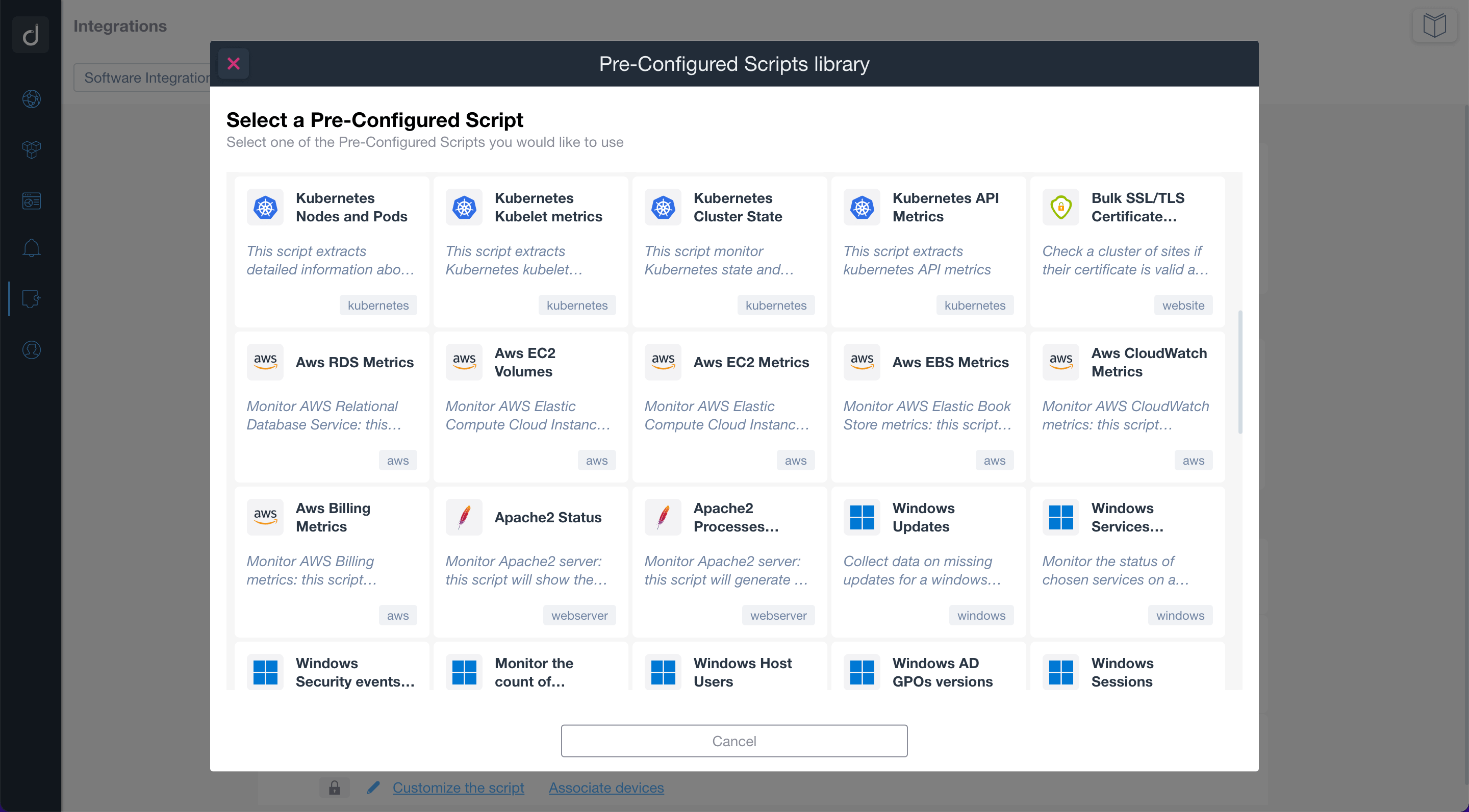
Task: Click the Apache2 Processes feather icon
Action: [x=663, y=517]
